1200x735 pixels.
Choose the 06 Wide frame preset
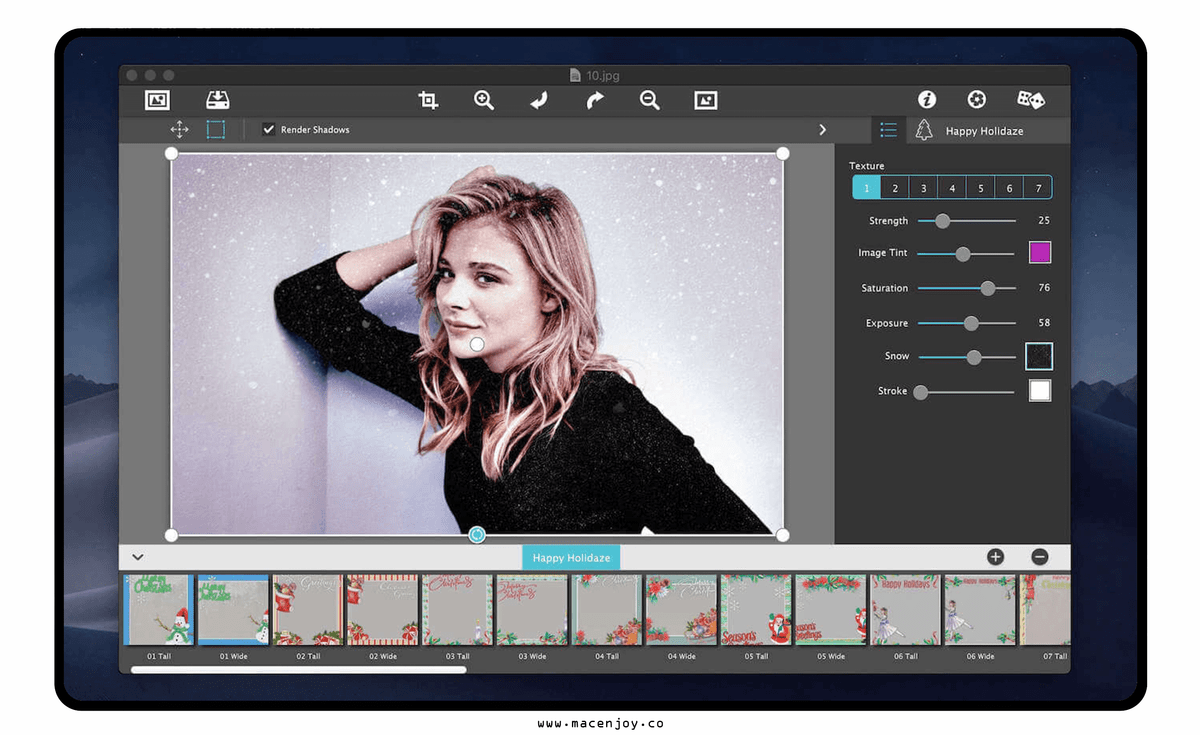pyautogui.click(x=980, y=609)
